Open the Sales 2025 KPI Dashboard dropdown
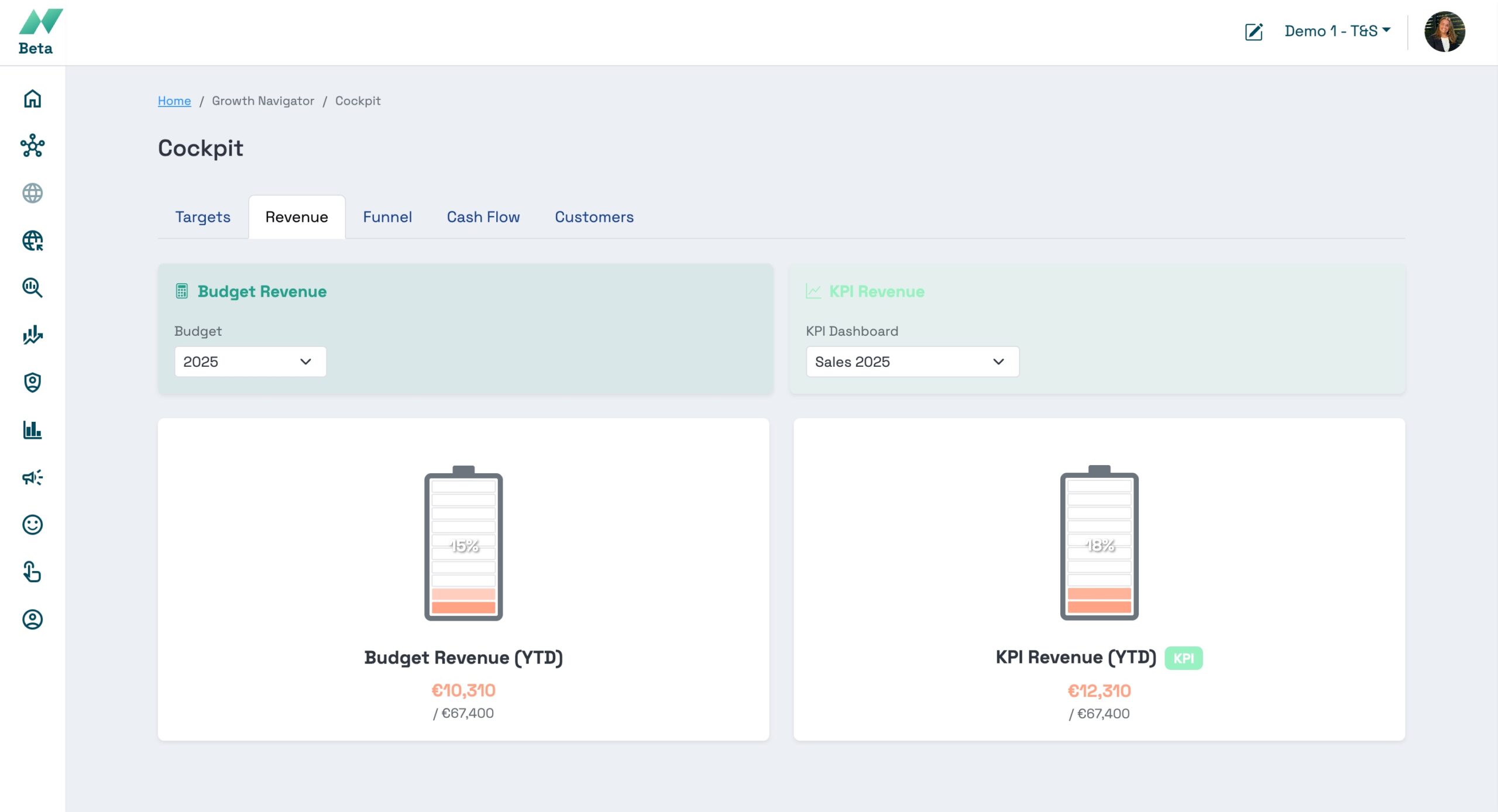Viewport: 1498px width, 812px height. tap(912, 362)
